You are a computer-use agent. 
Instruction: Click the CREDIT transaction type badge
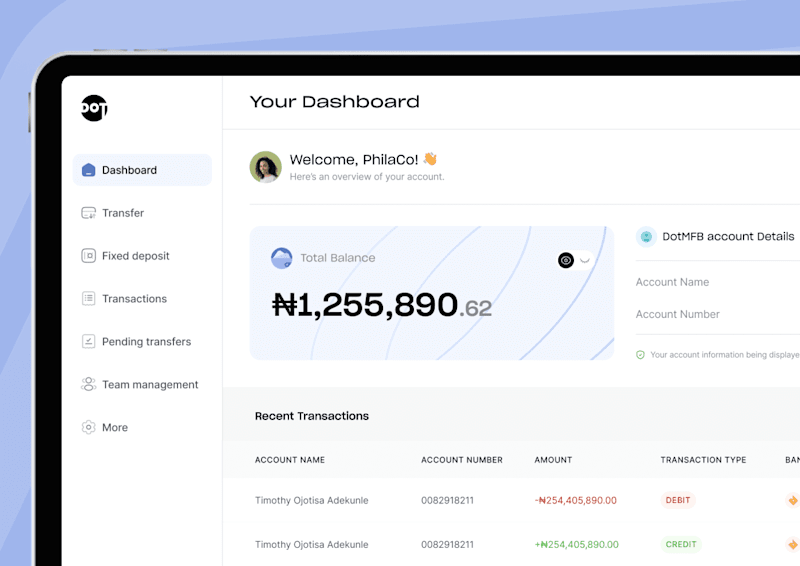(x=681, y=545)
